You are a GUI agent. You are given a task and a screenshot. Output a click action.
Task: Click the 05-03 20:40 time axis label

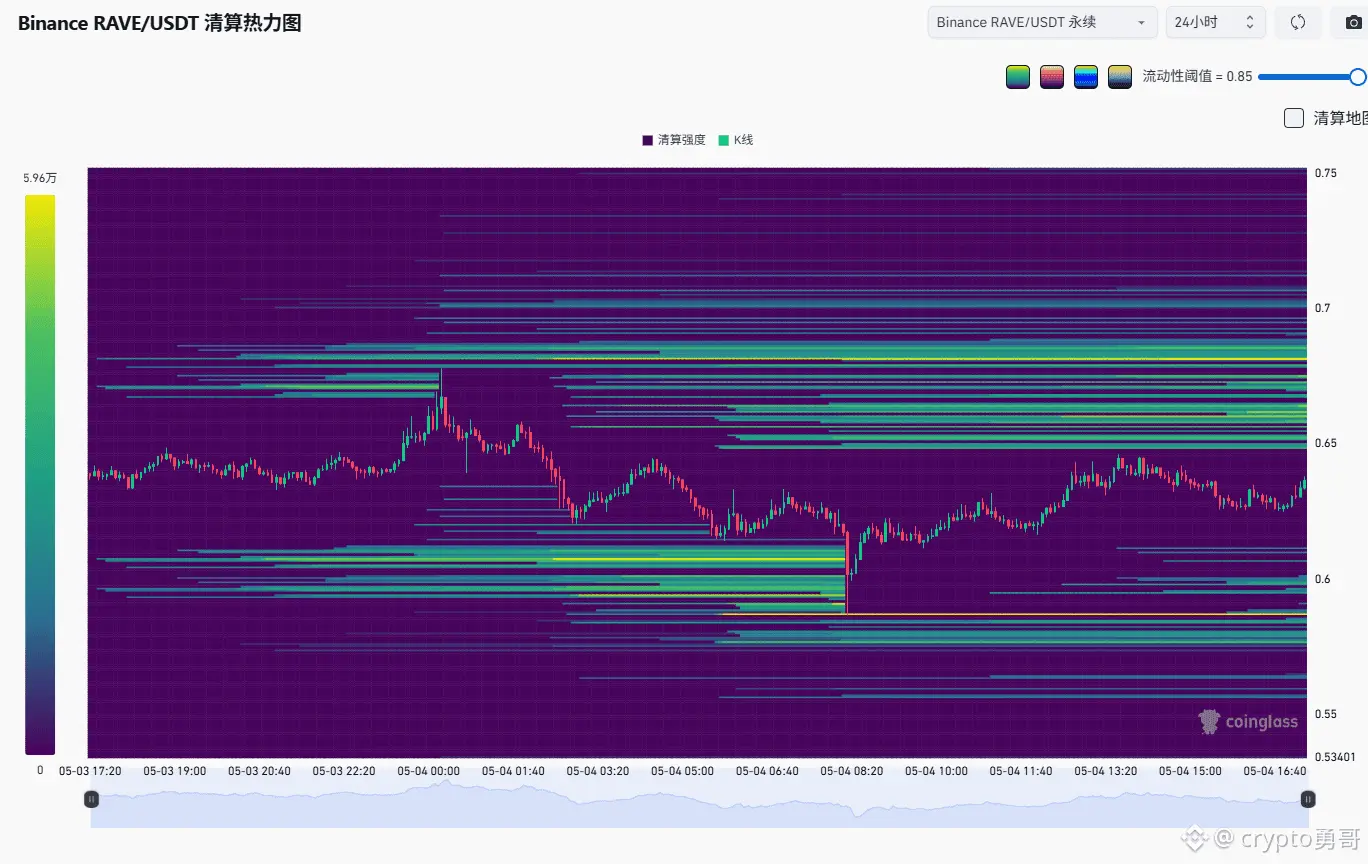260,771
